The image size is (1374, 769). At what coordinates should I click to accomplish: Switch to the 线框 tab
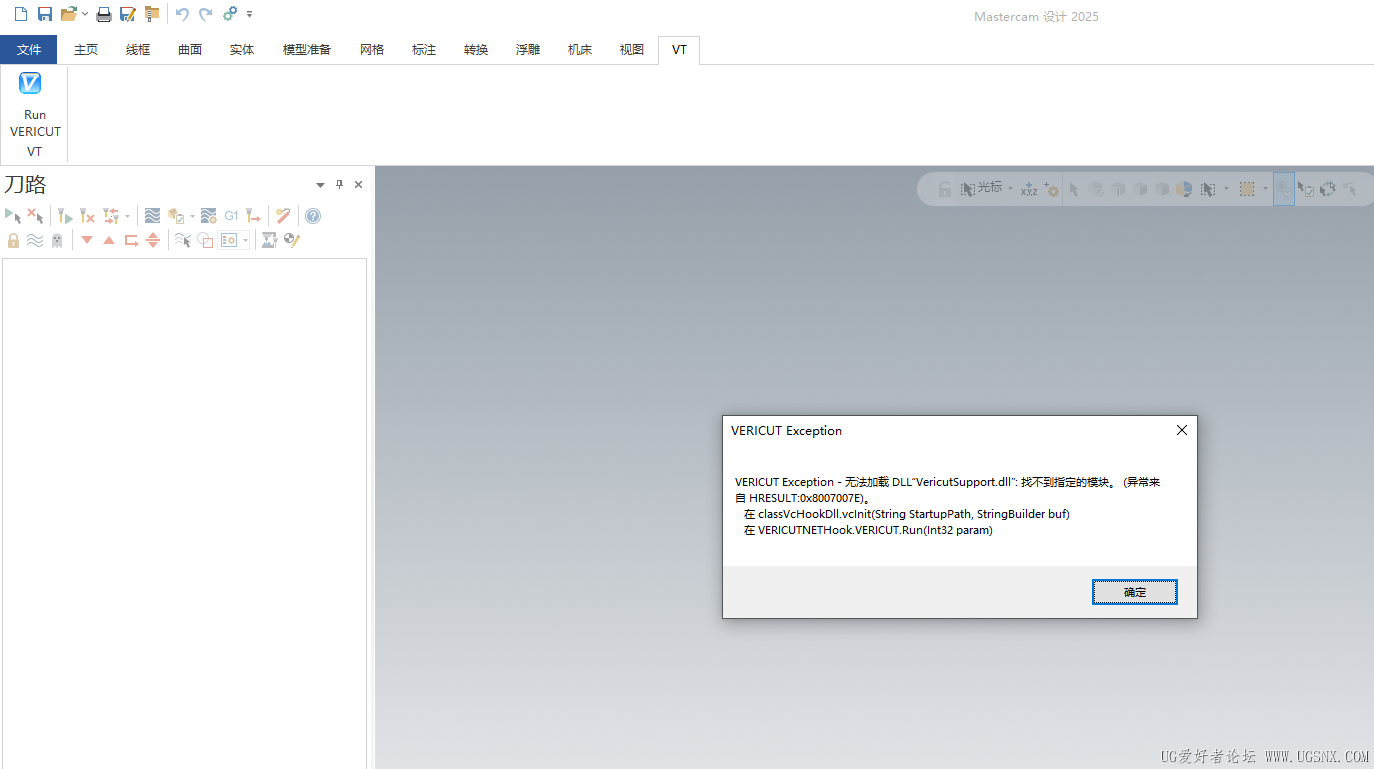(x=138, y=49)
